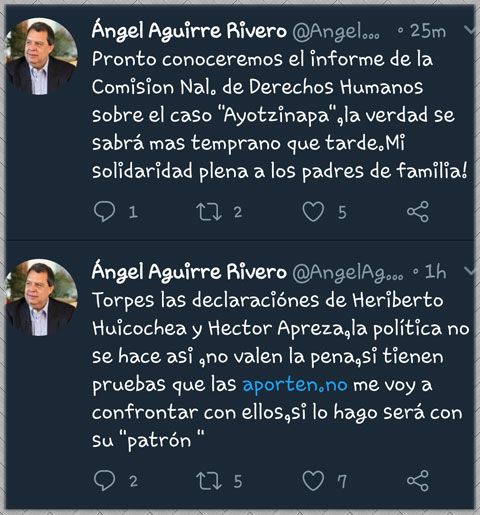Viewport: 480px width, 515px height.
Task: Share the 25m-old tweet
Action: click(418, 211)
